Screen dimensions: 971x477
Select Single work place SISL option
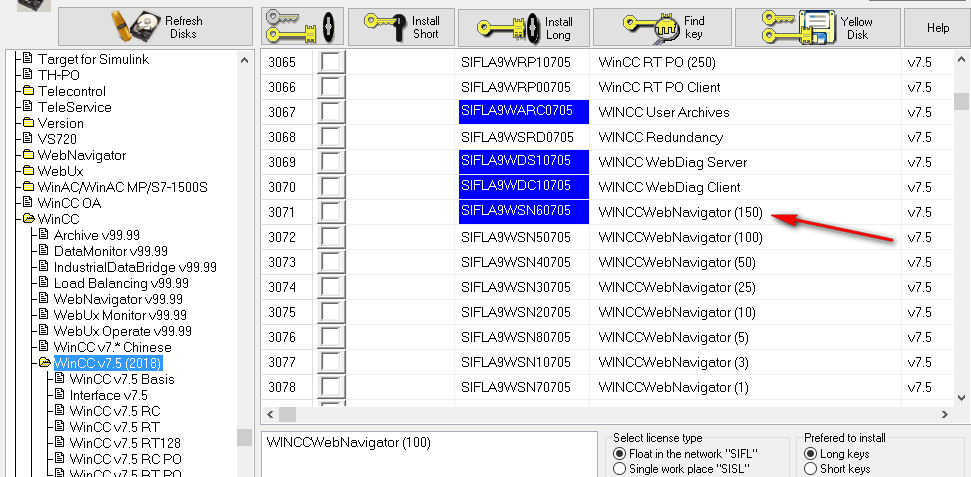coord(618,469)
